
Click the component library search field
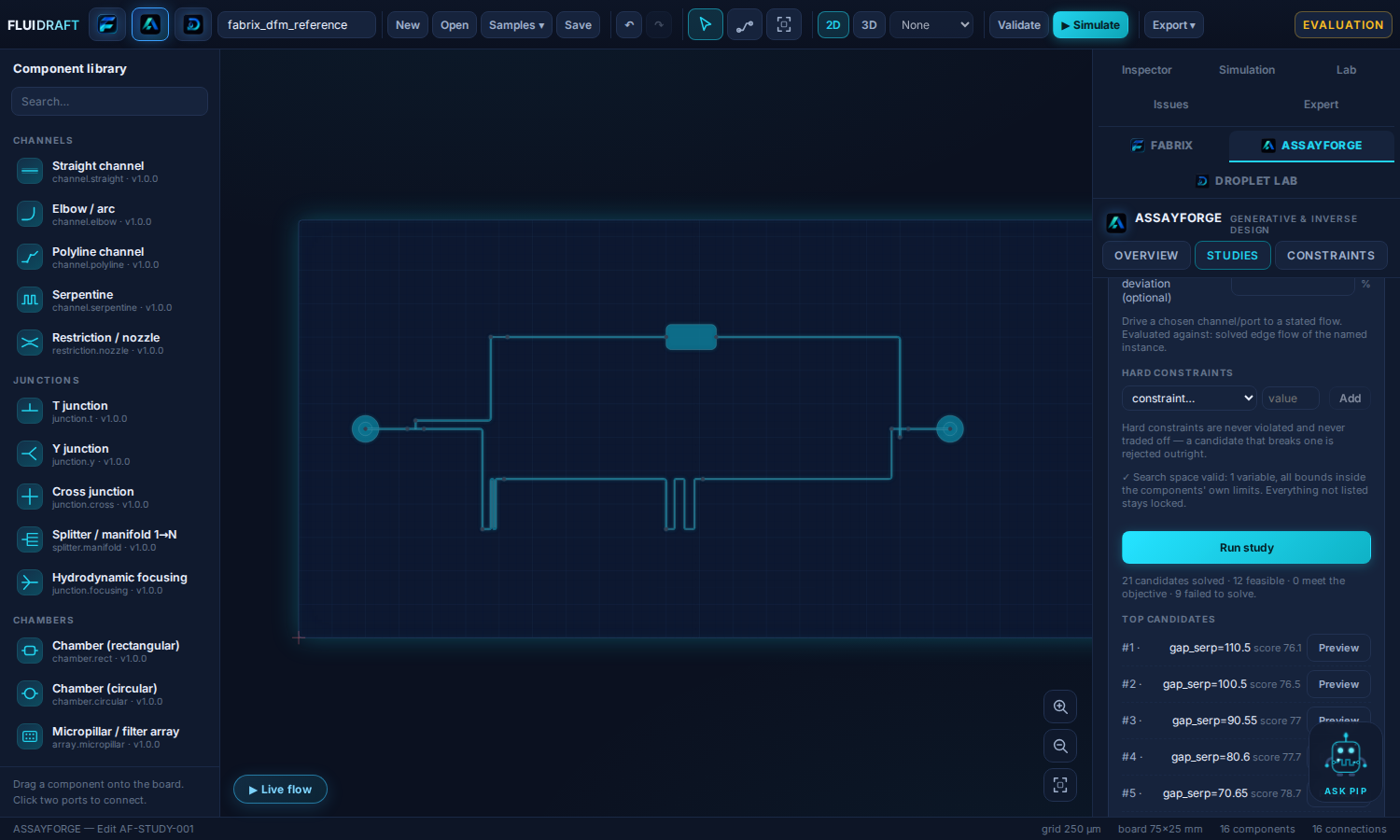(109, 102)
